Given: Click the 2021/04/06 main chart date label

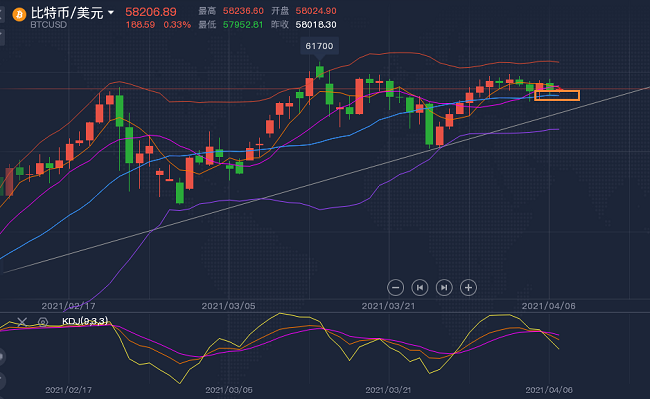Looking at the screenshot, I should tap(548, 306).
